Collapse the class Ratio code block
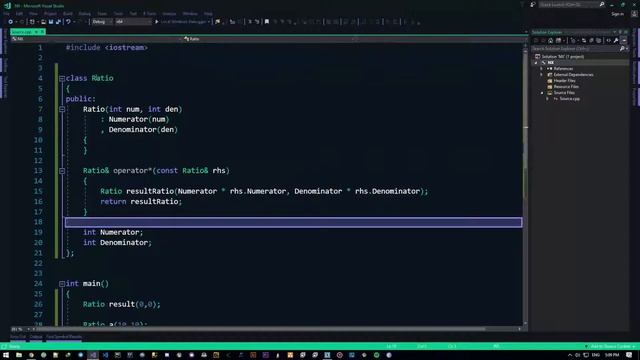 point(62,78)
